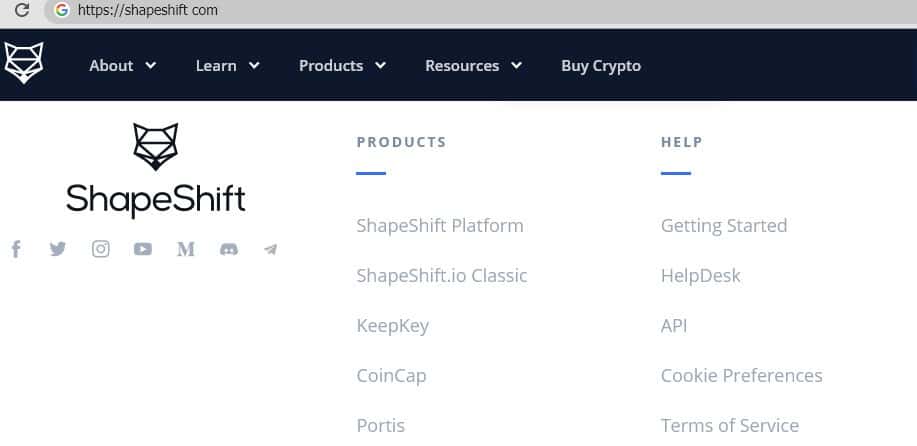Screen dimensions: 917x446
Task: Open the Twitter social icon
Action: pyautogui.click(x=58, y=249)
